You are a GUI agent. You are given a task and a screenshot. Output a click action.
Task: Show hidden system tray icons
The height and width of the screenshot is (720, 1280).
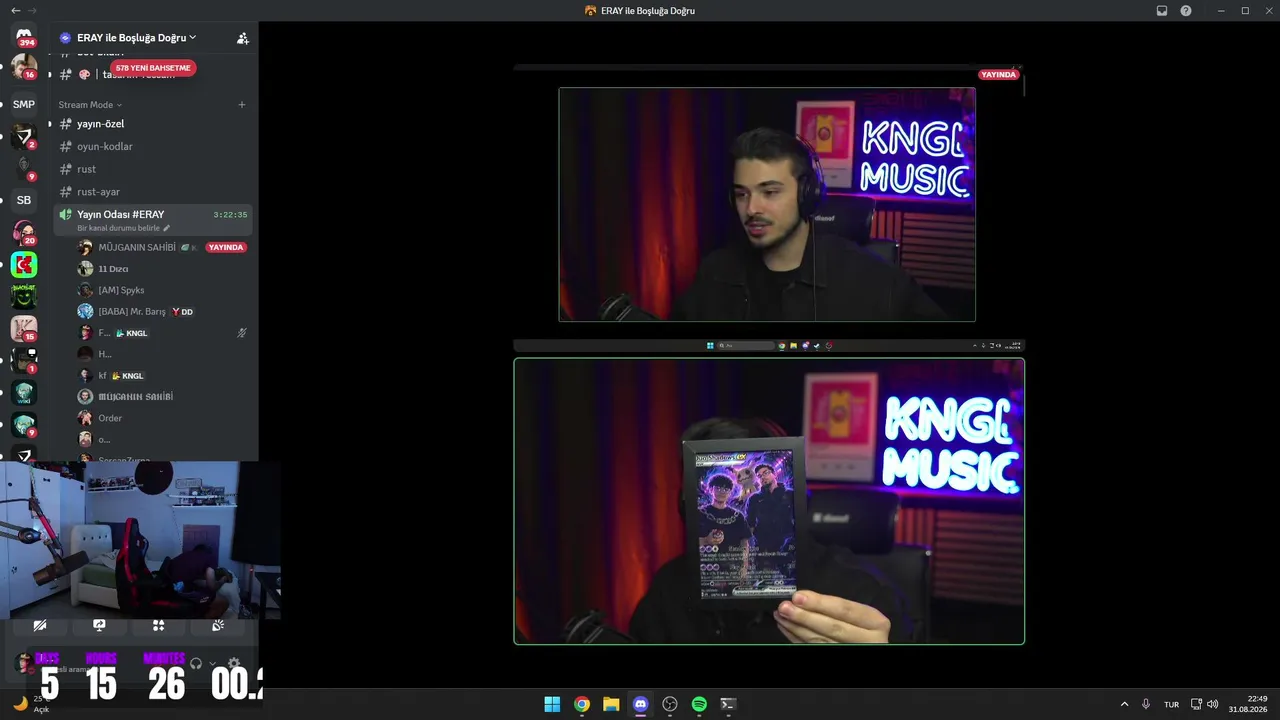[x=1124, y=704]
